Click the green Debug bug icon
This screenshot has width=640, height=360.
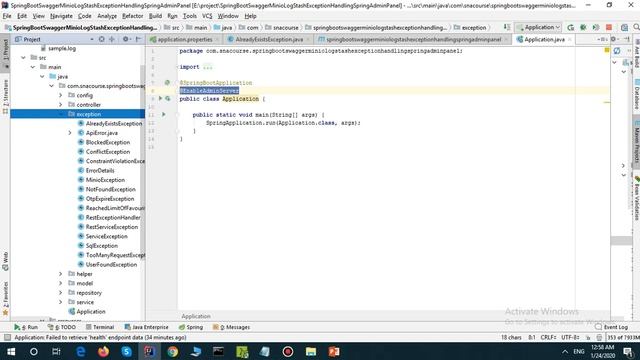point(583,27)
